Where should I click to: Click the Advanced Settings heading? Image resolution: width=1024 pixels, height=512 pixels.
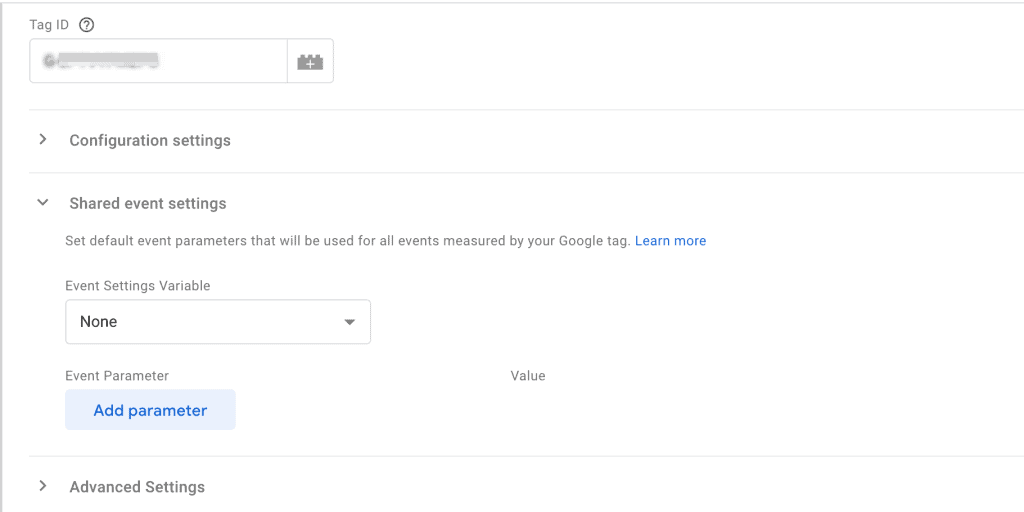137,487
